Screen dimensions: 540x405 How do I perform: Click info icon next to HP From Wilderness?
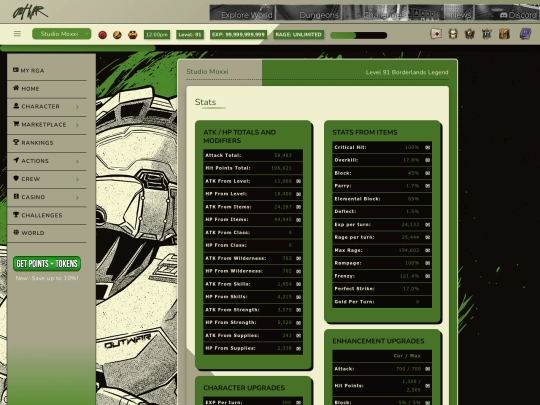point(299,271)
